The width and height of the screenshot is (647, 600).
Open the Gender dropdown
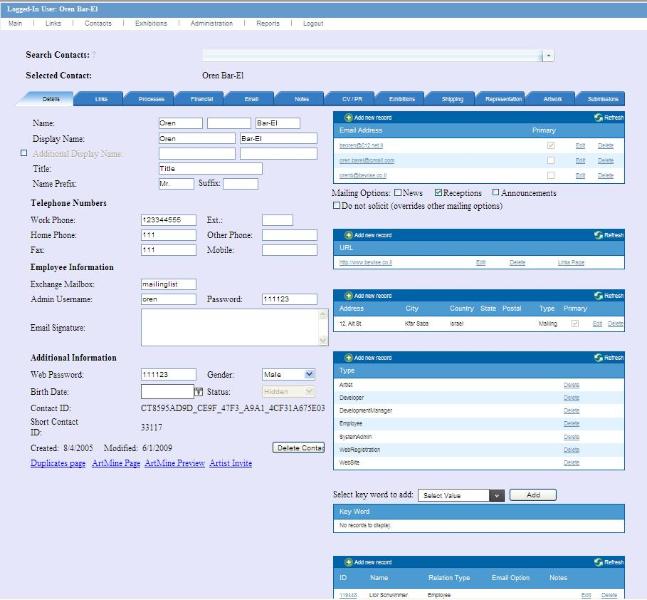coord(309,374)
